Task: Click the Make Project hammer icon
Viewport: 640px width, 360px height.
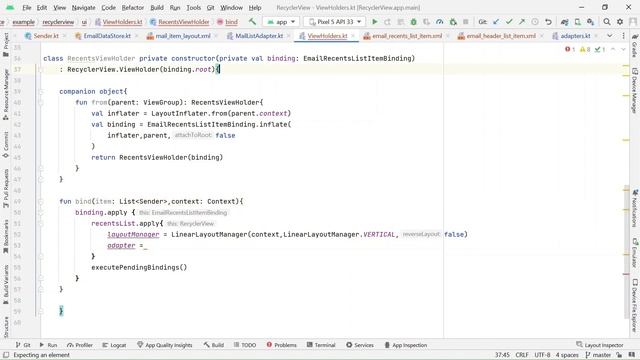Action: [252, 22]
